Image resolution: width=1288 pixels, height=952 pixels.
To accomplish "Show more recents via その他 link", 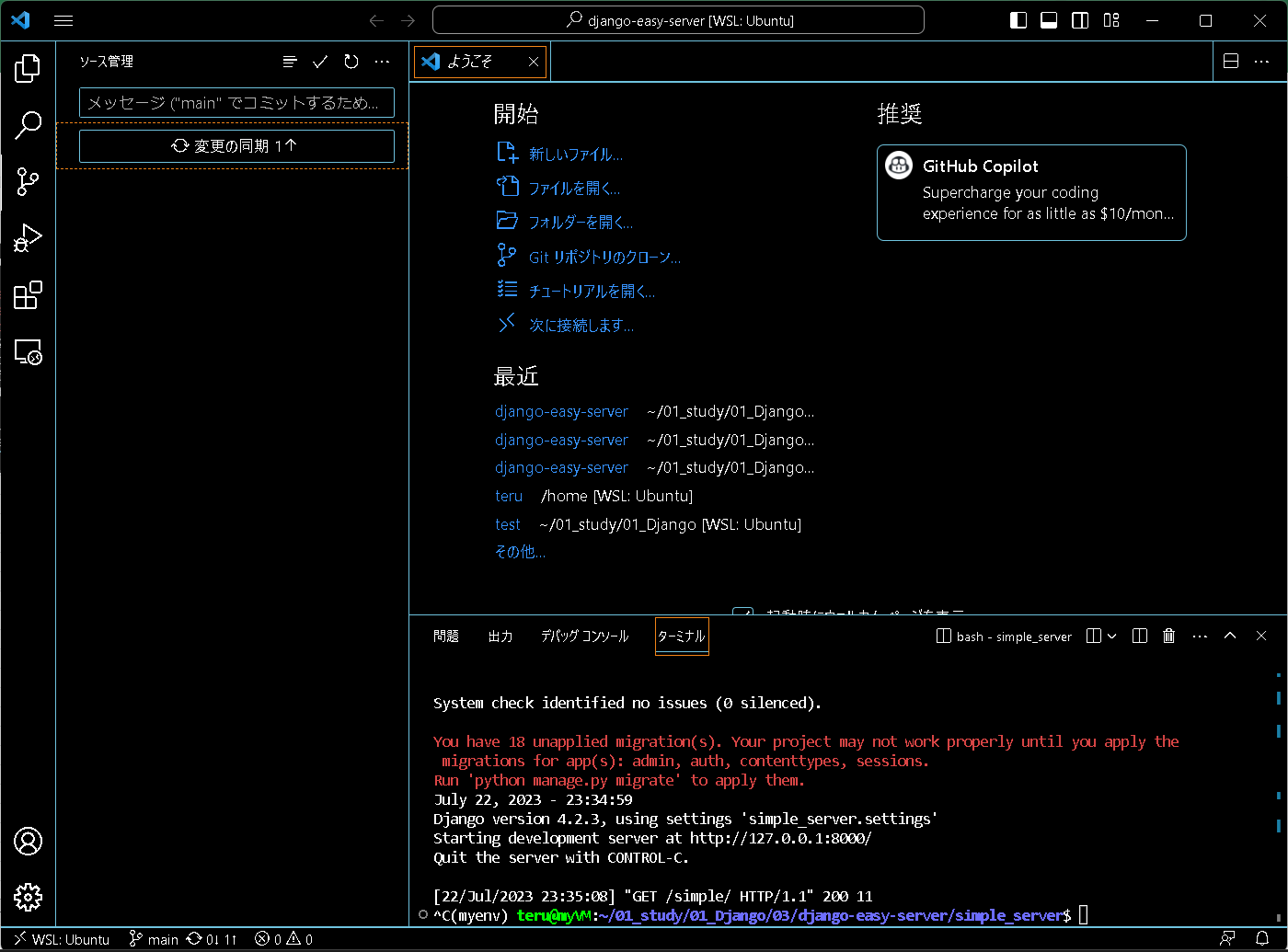I will click(x=520, y=552).
